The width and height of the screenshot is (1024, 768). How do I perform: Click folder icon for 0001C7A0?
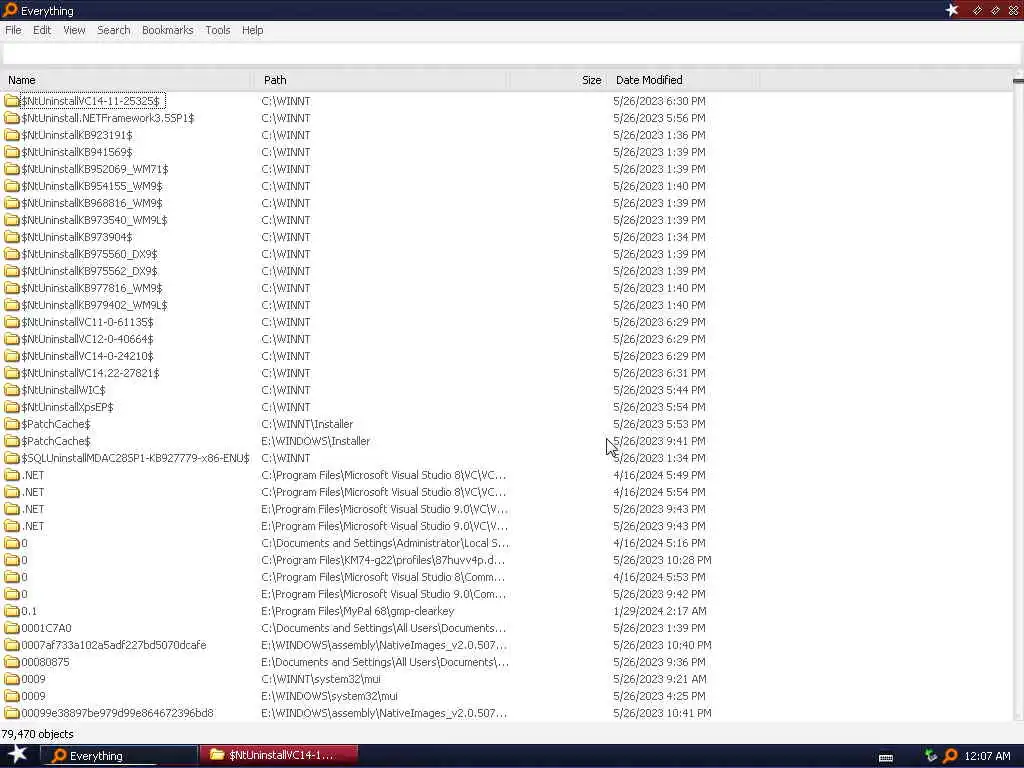coord(12,628)
